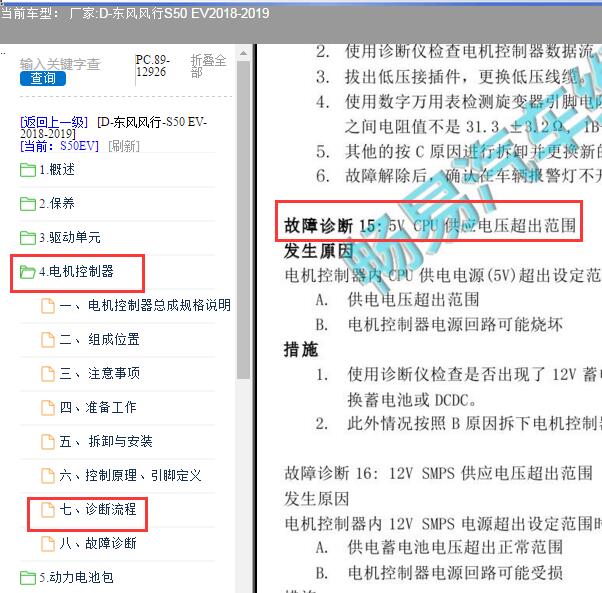Image resolution: width=602 pixels, height=593 pixels.
Task: Open folder icon of 2.保养
Action: [28, 203]
